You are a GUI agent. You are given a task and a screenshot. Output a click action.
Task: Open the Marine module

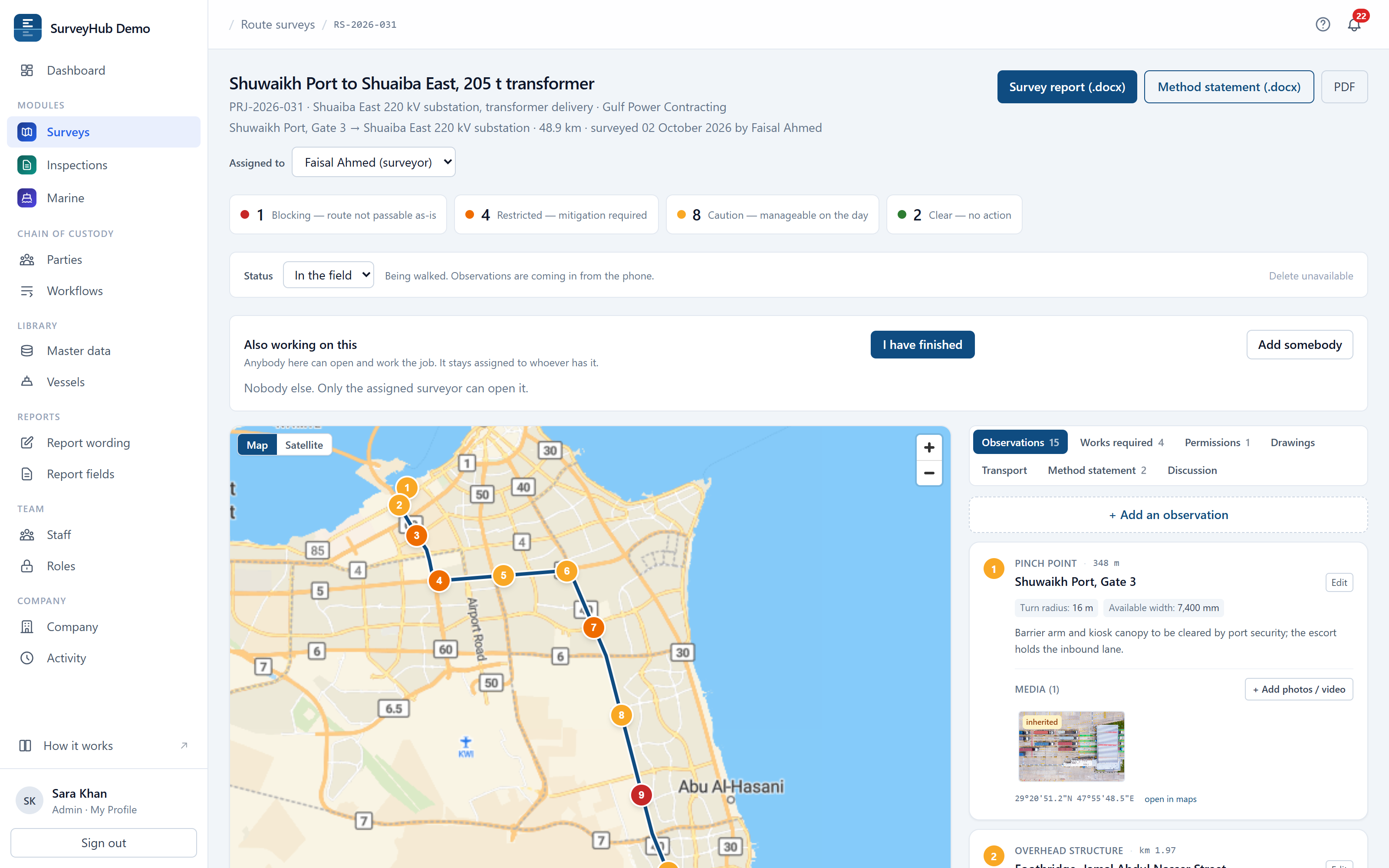pyautogui.click(x=104, y=197)
